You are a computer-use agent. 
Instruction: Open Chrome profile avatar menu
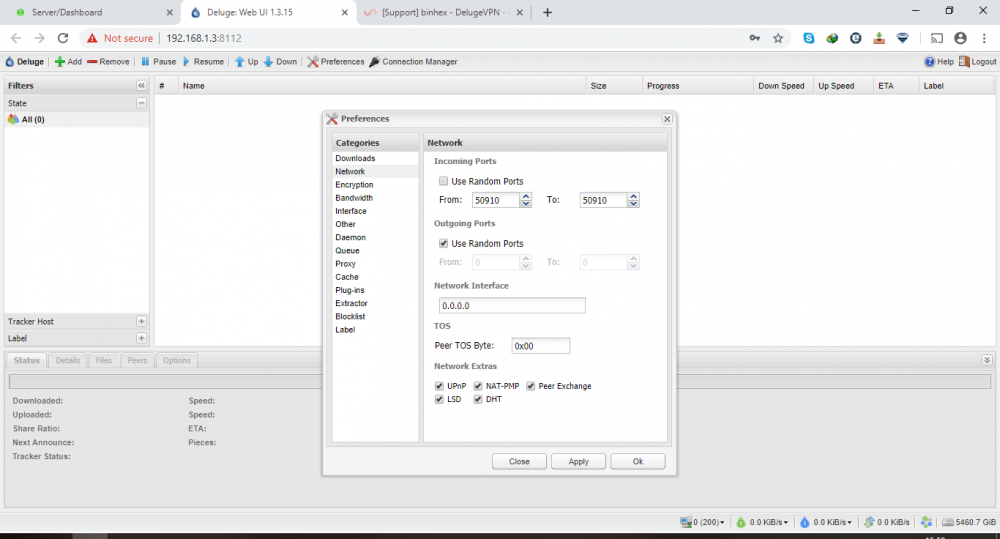pyautogui.click(x=960, y=38)
